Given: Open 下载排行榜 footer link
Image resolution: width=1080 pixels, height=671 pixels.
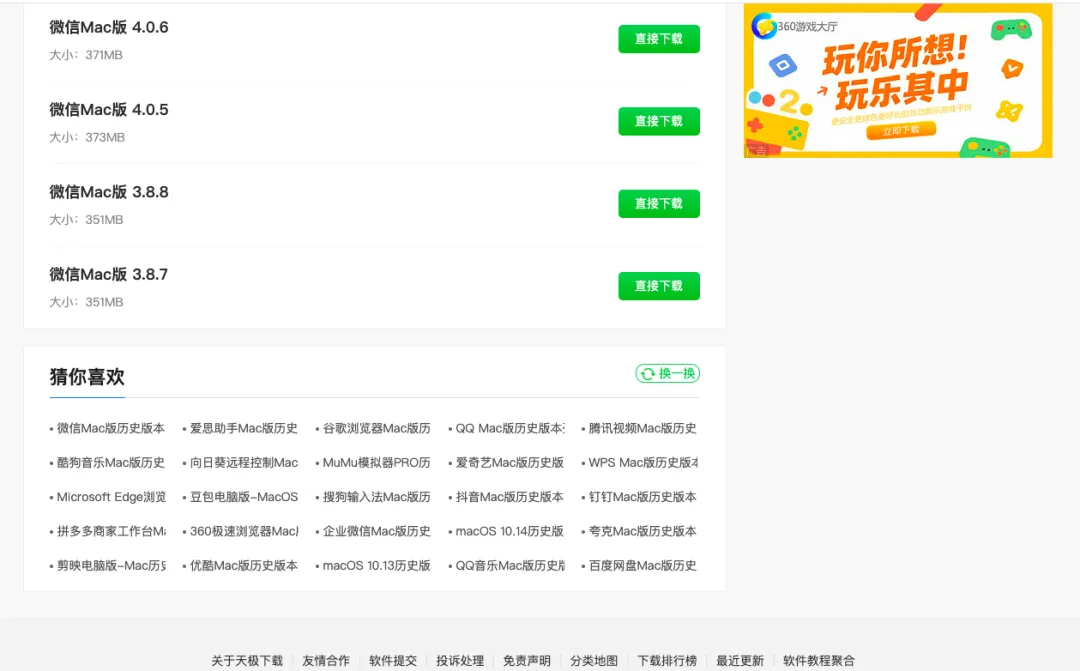Looking at the screenshot, I should coord(667,661).
